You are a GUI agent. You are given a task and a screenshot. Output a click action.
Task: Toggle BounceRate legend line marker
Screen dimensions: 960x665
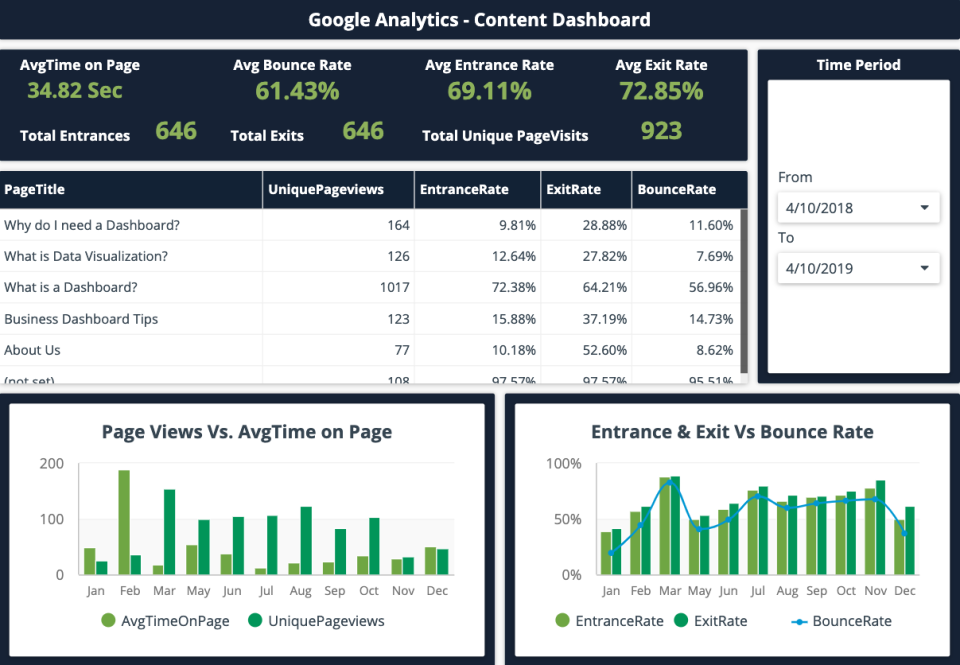click(800, 622)
